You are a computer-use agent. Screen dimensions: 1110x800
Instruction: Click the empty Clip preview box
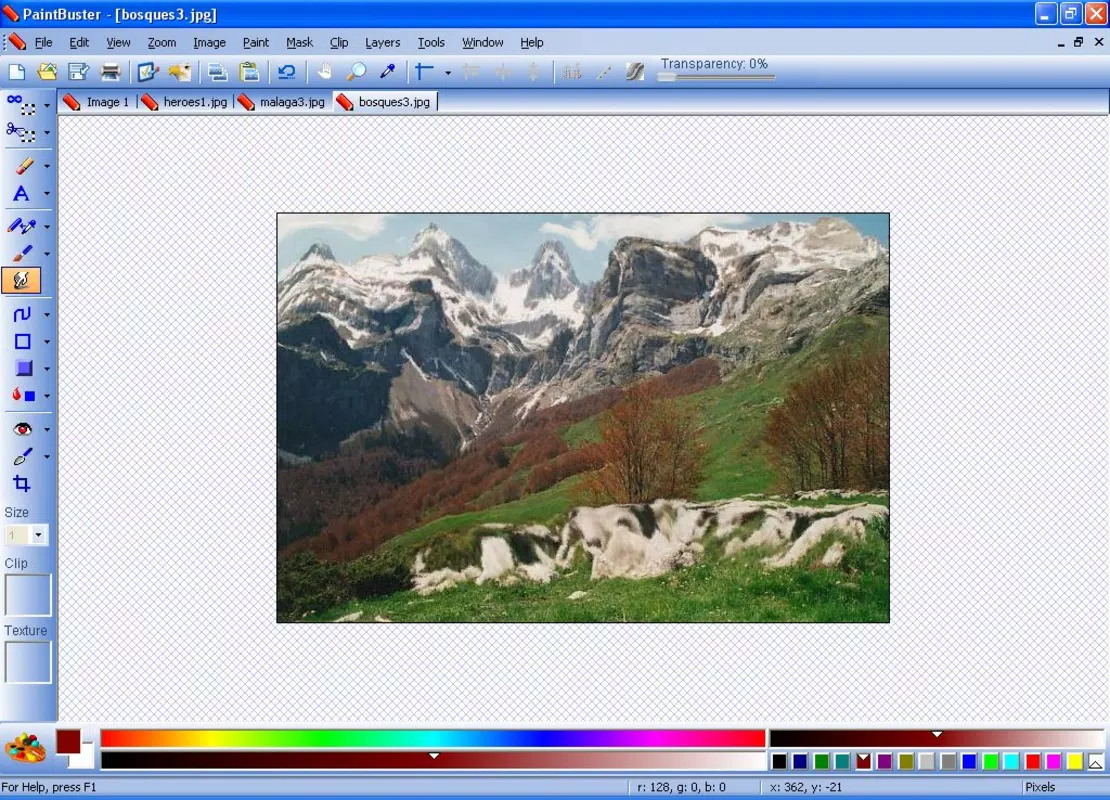click(28, 595)
